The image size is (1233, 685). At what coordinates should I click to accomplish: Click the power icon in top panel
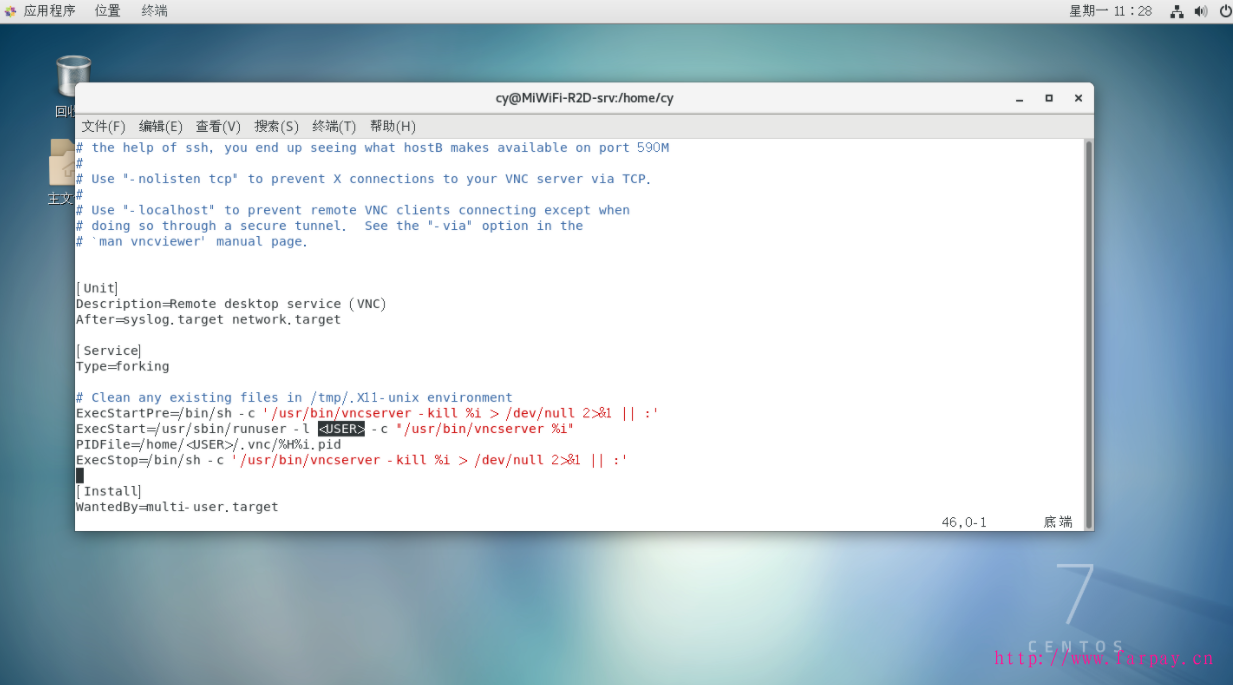click(1221, 11)
